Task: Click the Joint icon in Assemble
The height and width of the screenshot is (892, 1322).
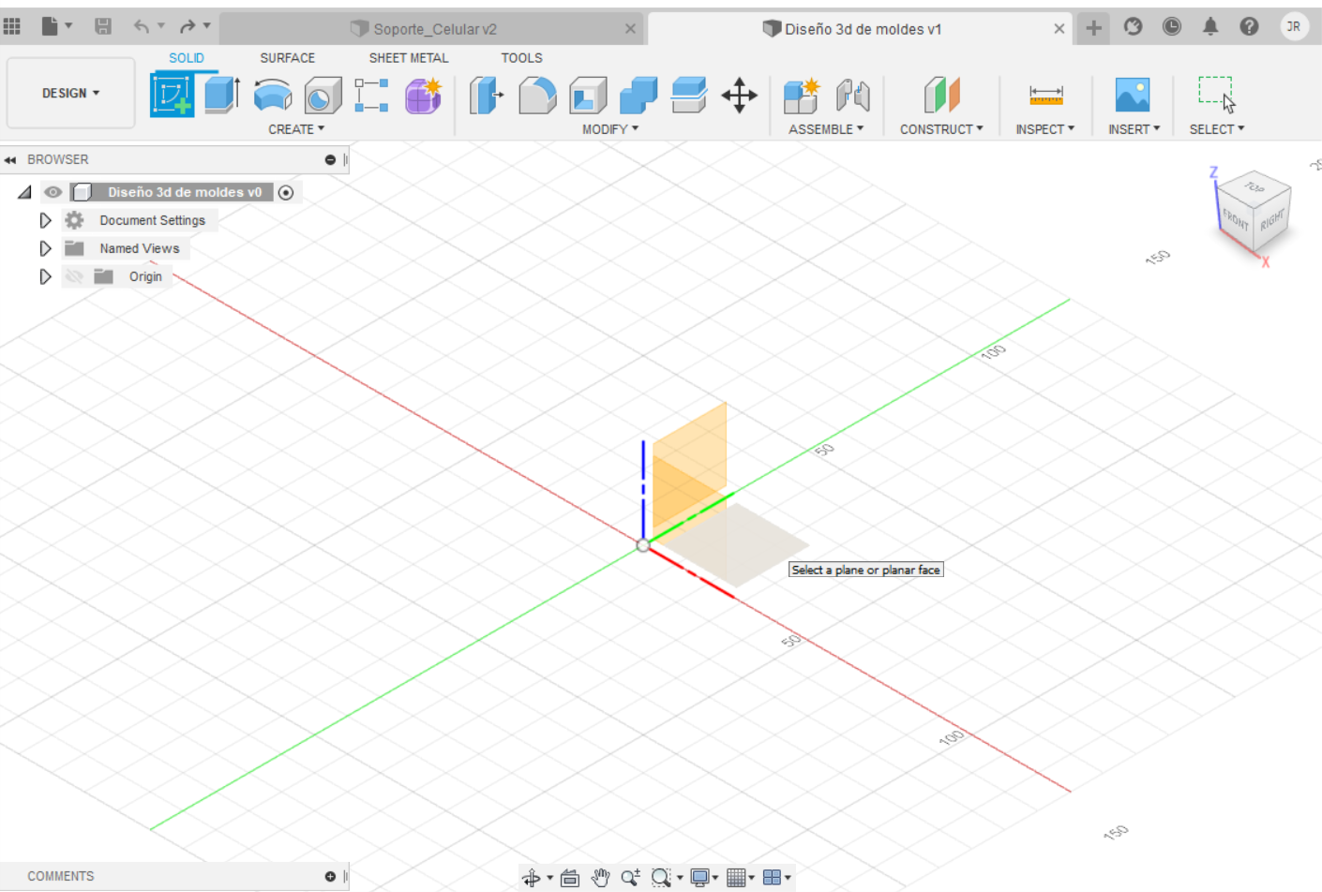Action: click(852, 96)
